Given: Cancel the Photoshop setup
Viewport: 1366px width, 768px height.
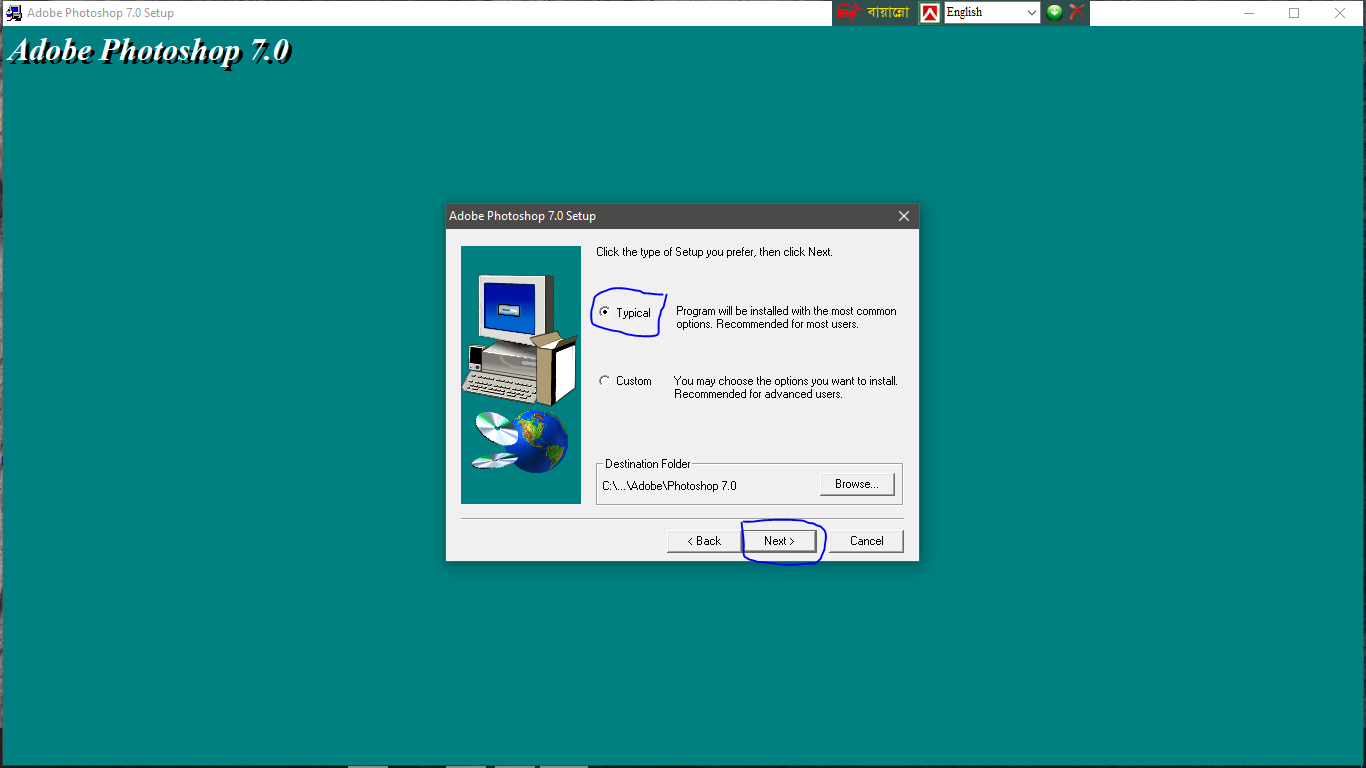Looking at the screenshot, I should point(866,541).
